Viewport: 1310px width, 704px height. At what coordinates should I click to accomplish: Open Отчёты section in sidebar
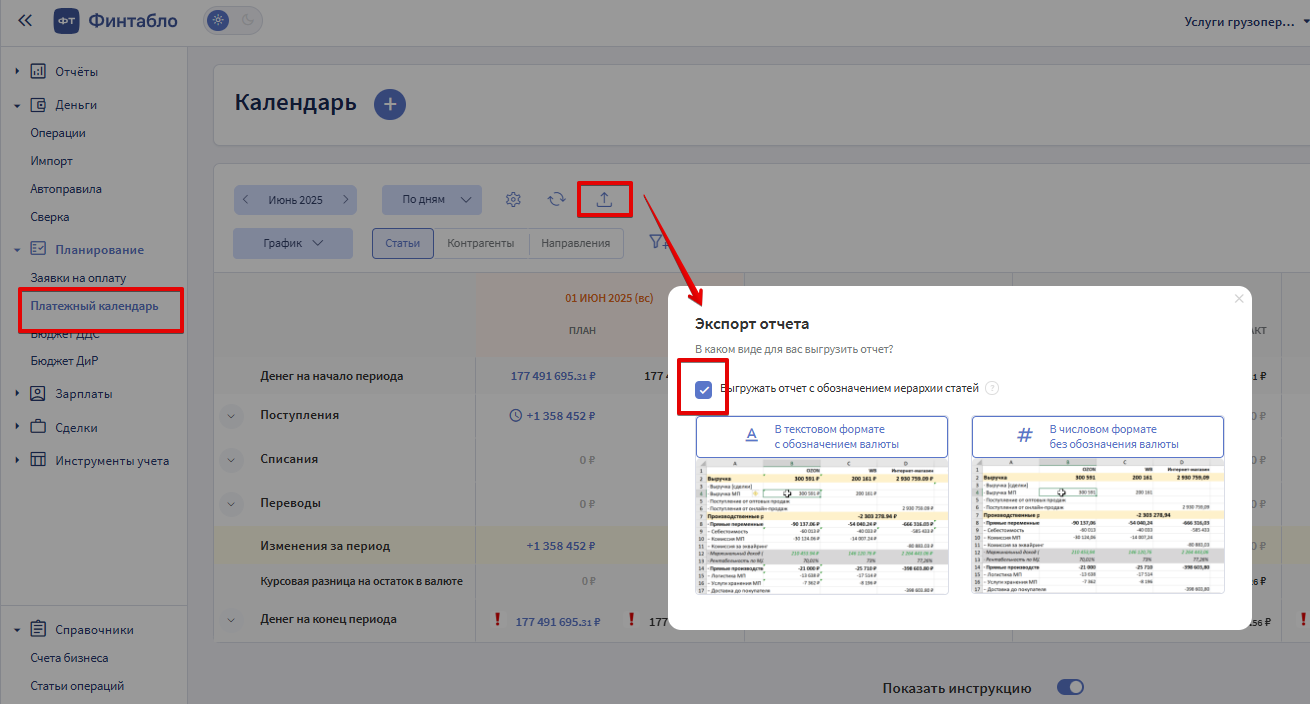click(76, 72)
